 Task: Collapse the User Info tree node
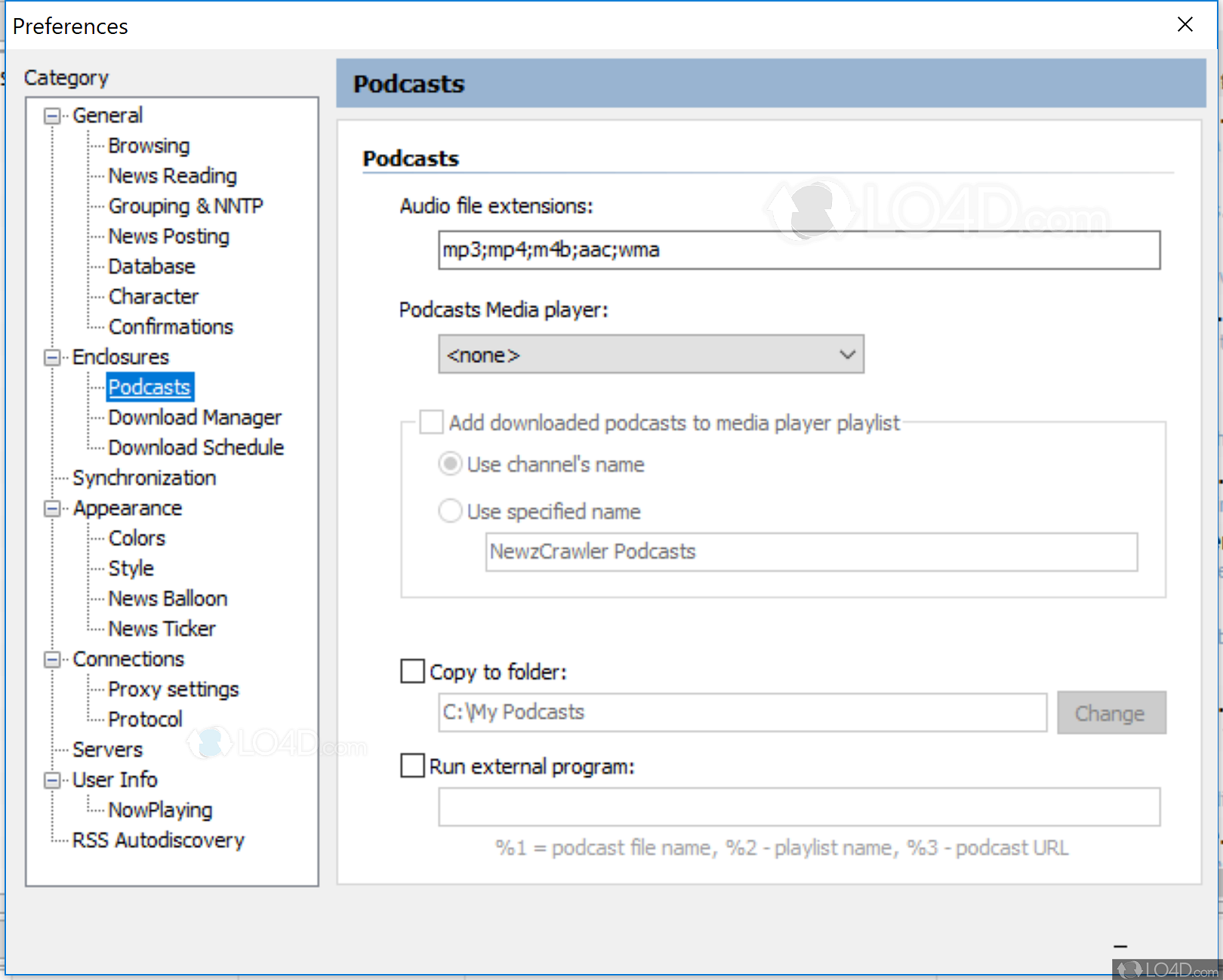[x=52, y=781]
